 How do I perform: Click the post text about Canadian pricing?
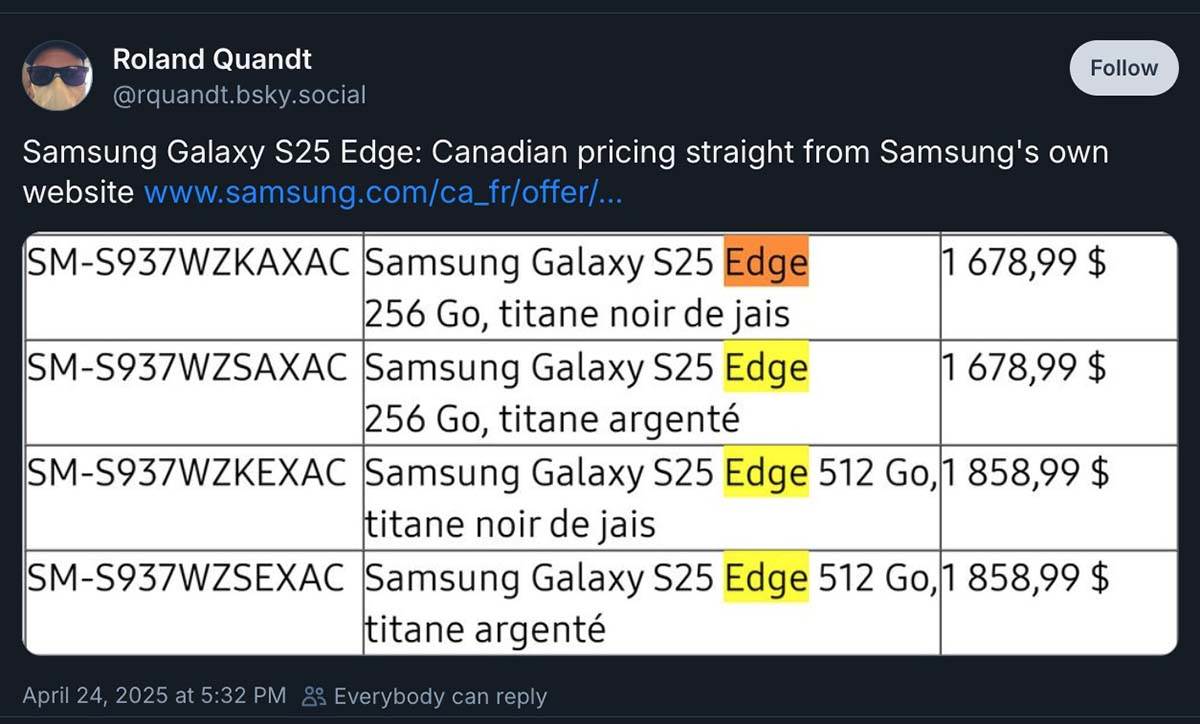[565, 154]
